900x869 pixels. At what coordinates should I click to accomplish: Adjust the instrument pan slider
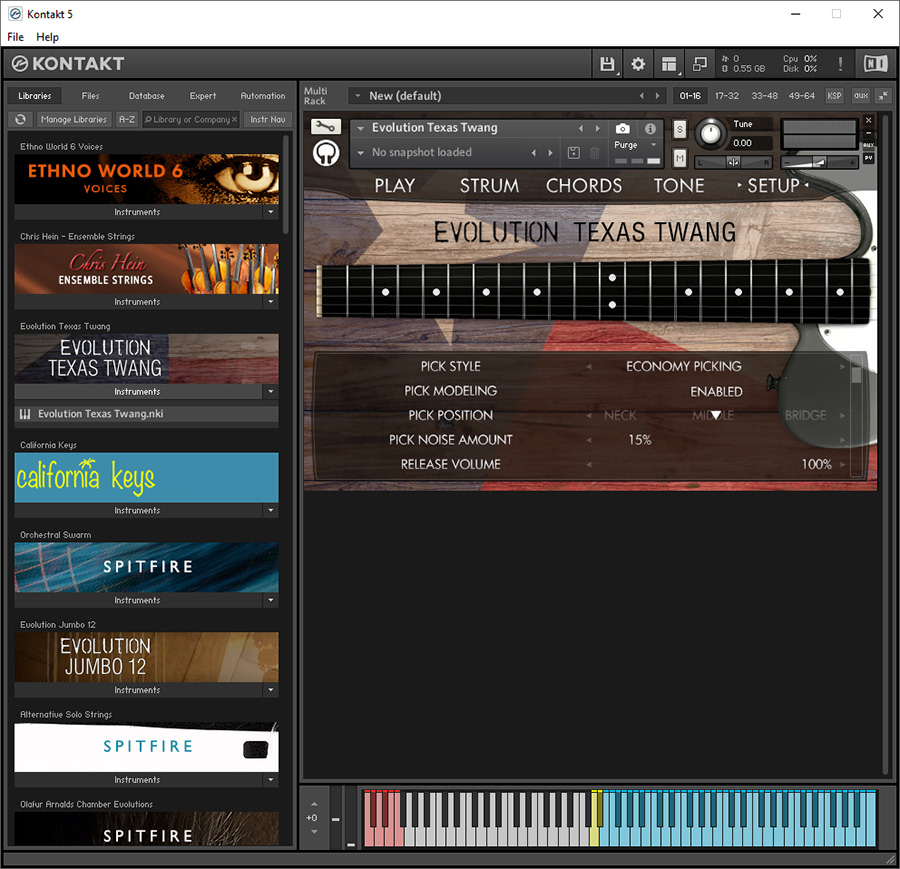[733, 162]
